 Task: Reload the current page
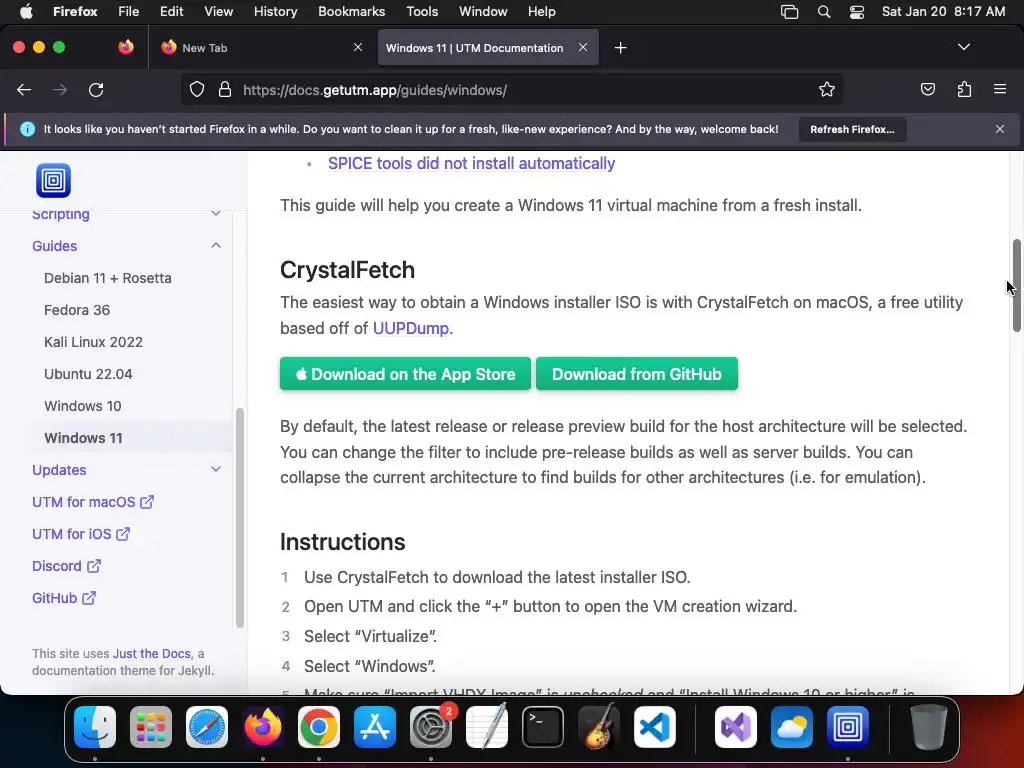(96, 89)
